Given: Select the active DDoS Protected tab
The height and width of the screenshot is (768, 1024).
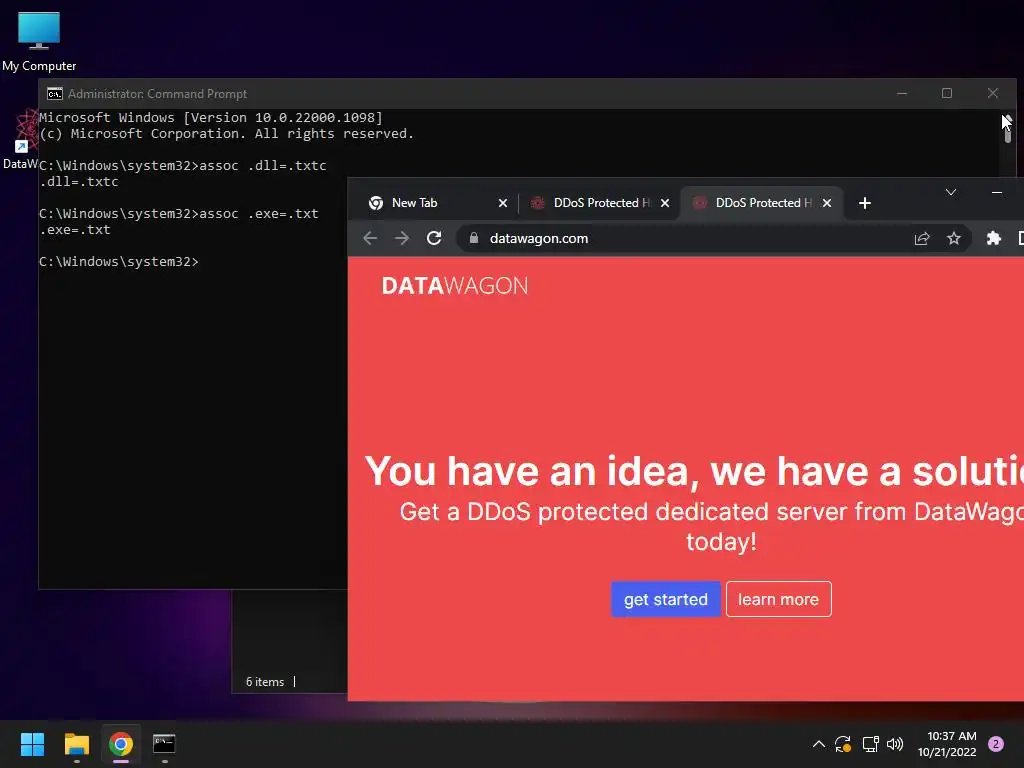Looking at the screenshot, I should pos(761,203).
